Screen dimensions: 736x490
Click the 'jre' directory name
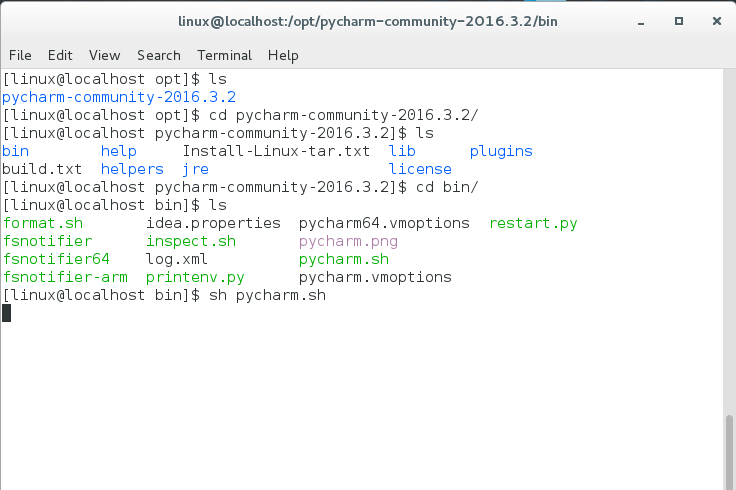point(195,169)
